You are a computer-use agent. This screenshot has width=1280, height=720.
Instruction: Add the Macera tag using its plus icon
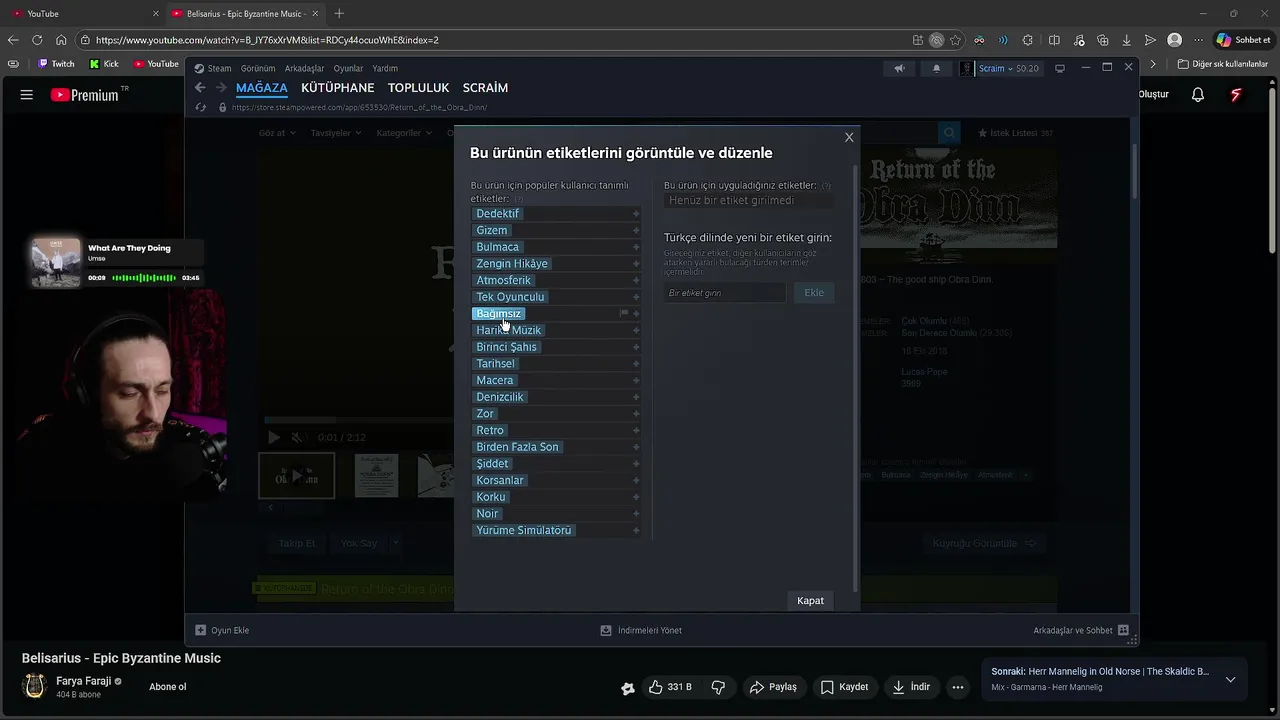point(636,380)
